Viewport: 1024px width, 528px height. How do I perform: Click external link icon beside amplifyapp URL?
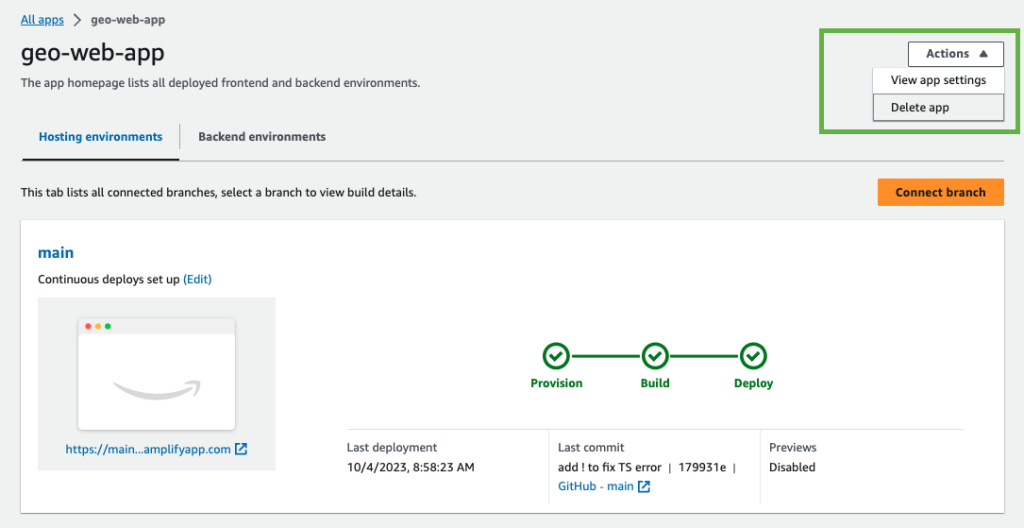pos(241,450)
